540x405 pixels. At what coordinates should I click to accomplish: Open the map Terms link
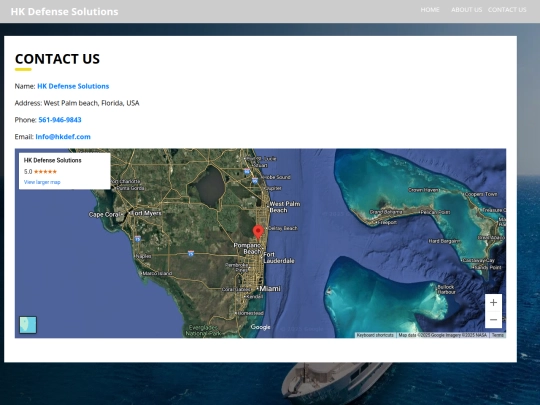tap(498, 335)
